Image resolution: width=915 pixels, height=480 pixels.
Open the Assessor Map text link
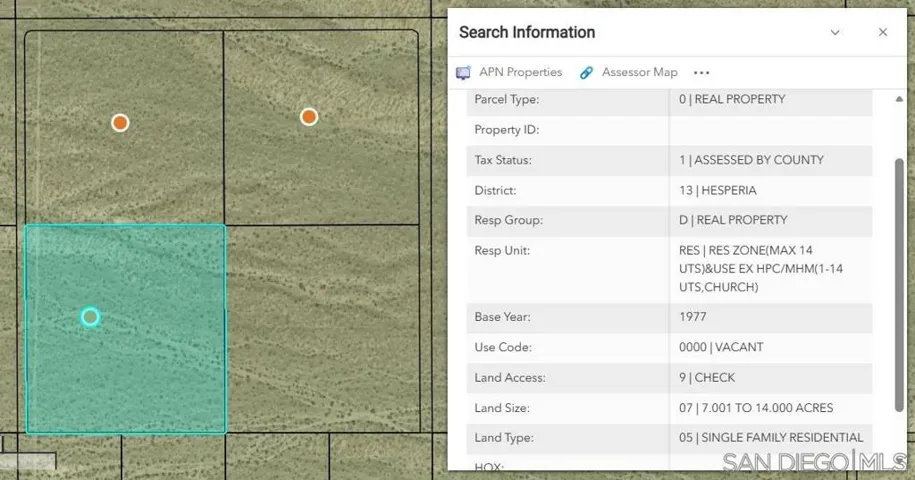click(x=639, y=73)
